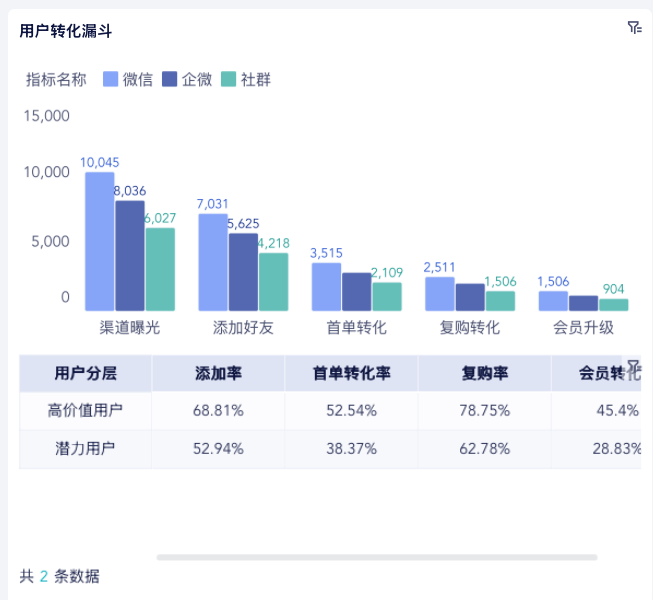
Task: Click the 微信 bar for 复购转化
Action: [x=440, y=293]
